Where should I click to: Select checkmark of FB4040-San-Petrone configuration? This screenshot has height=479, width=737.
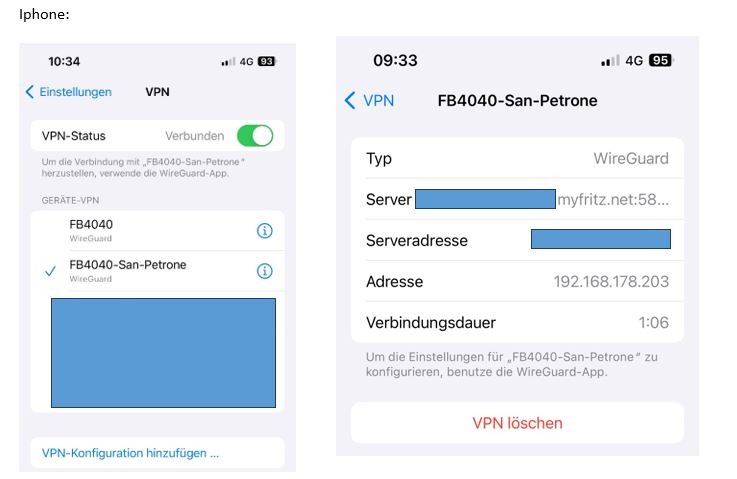[50, 271]
